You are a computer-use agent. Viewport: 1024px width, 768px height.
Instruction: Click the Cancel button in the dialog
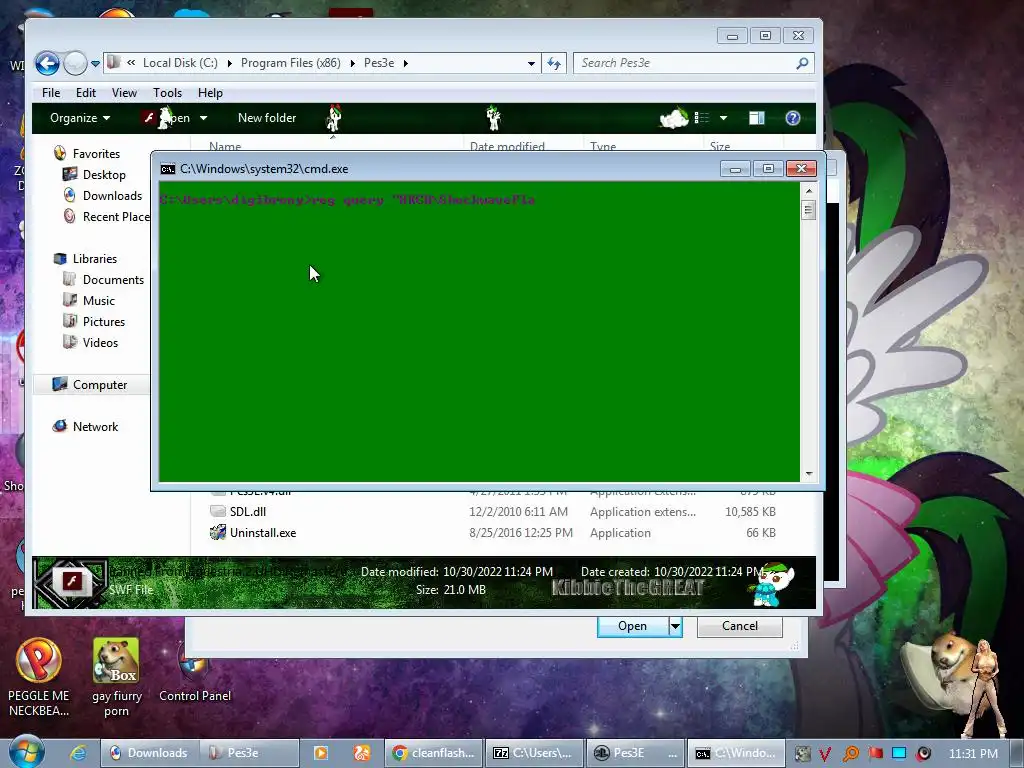739,626
